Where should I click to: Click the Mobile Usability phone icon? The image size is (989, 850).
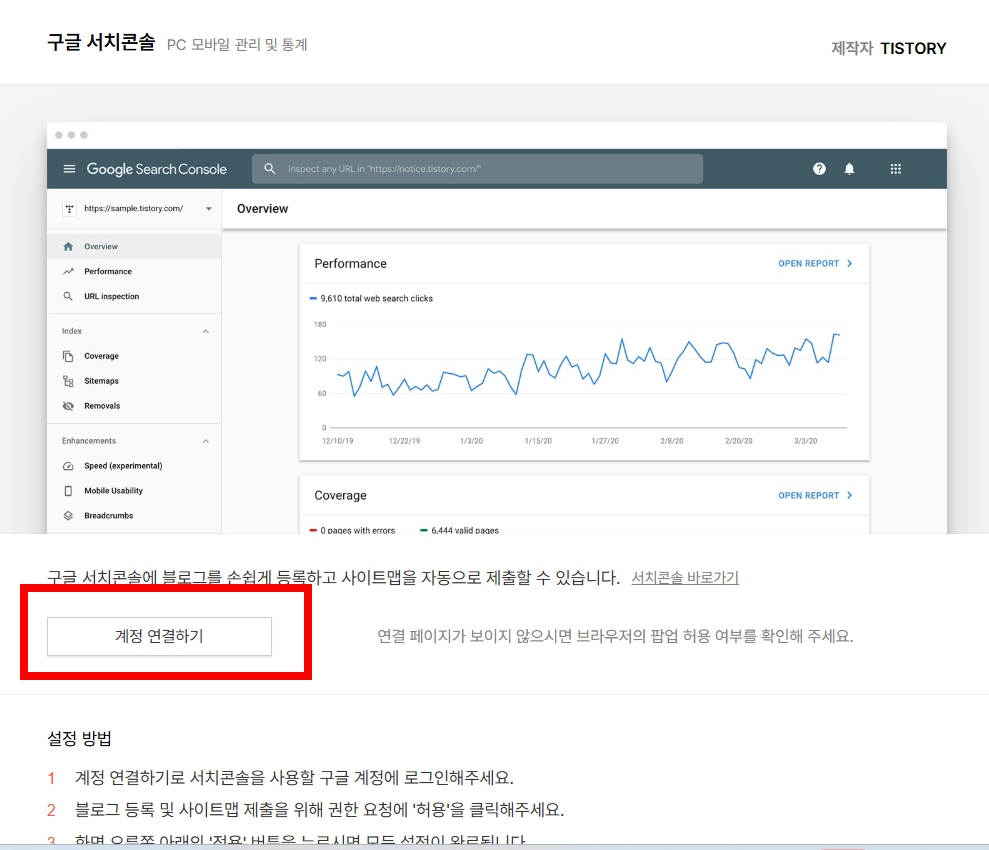click(68, 491)
